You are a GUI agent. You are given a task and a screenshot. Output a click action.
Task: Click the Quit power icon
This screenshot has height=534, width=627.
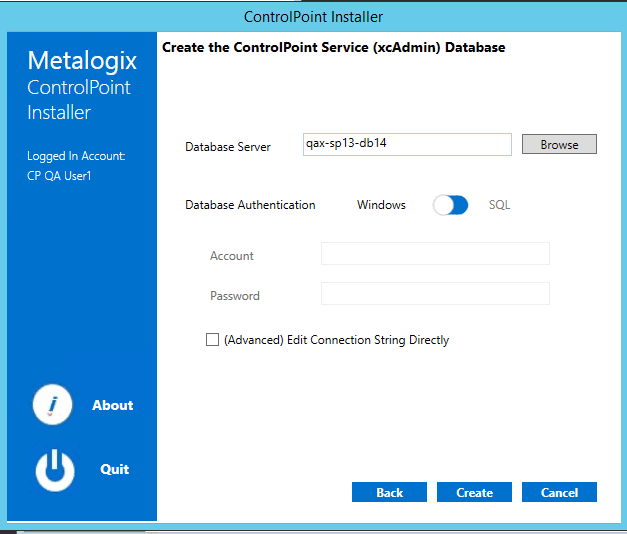pos(54,470)
